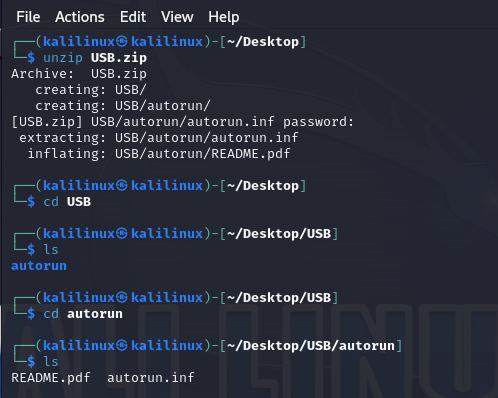Click the 'creating: USB/' output line
This screenshot has width=498, height=398.
(x=91, y=90)
